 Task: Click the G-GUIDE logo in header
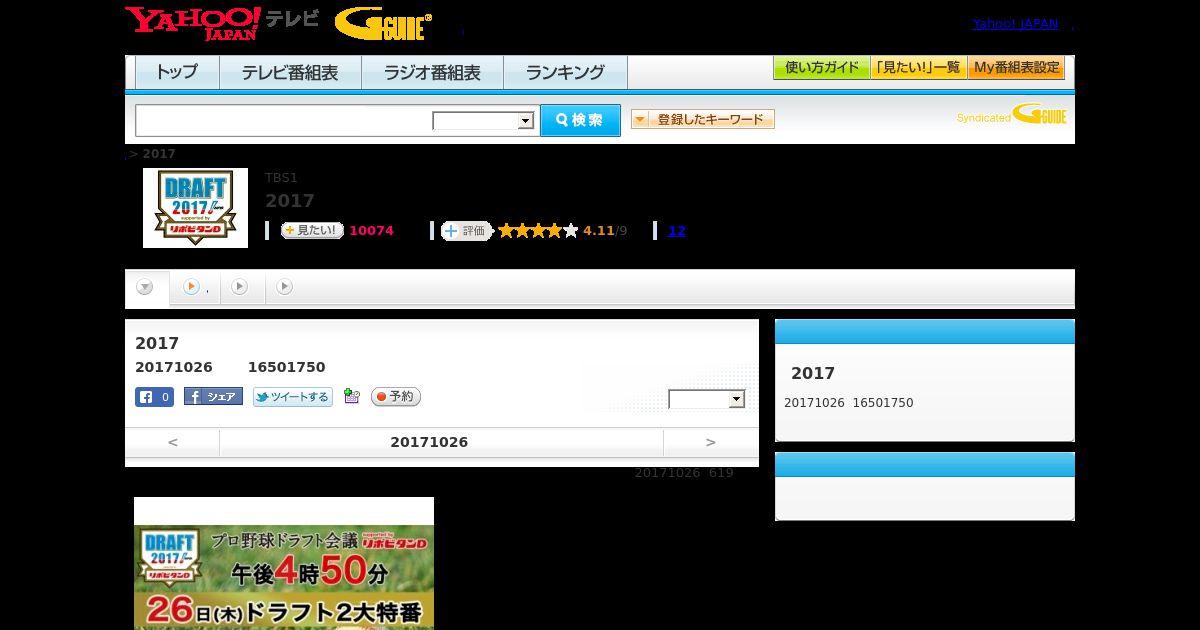(x=383, y=24)
